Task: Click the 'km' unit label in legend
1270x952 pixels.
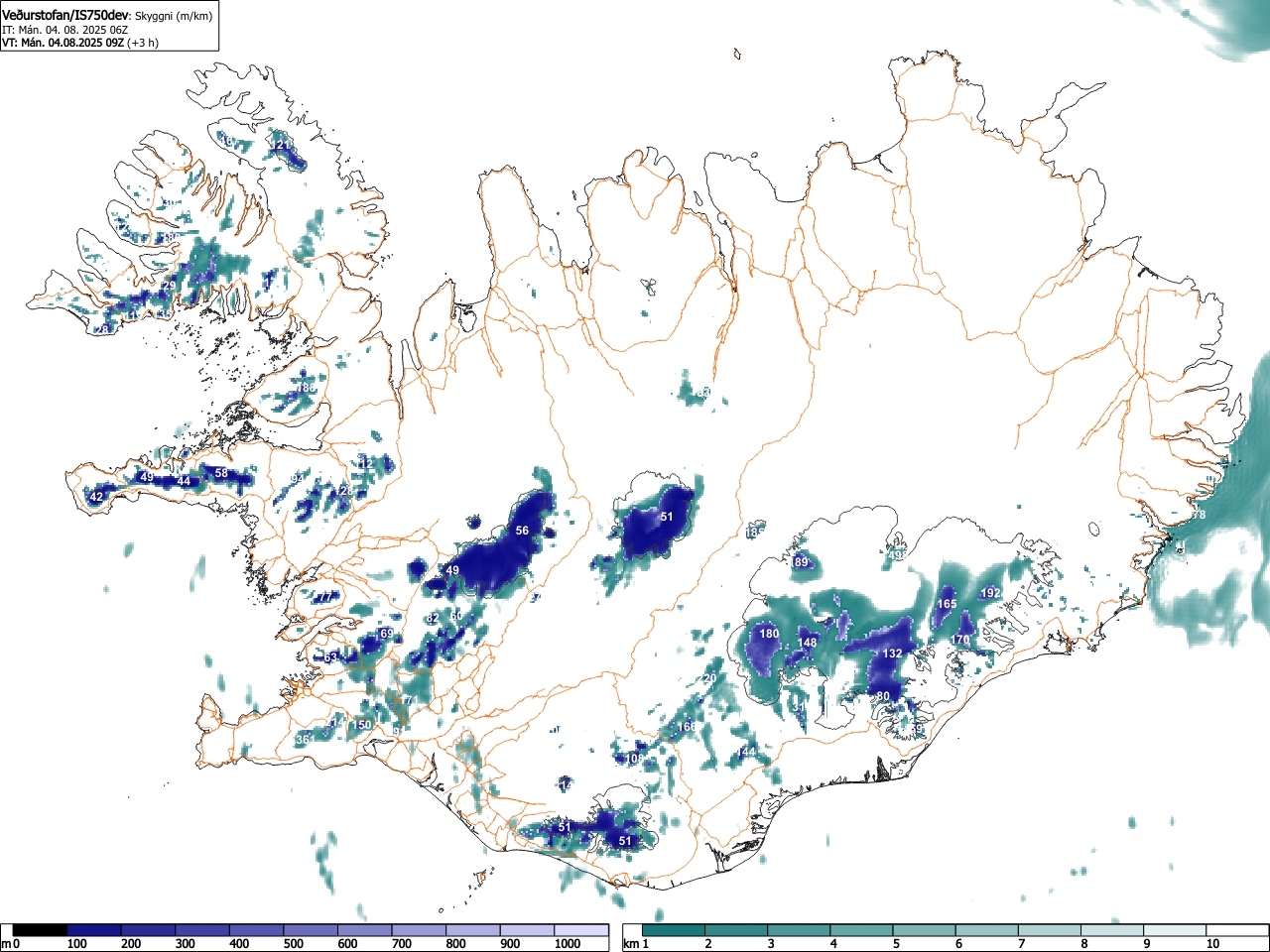Action: (631, 944)
